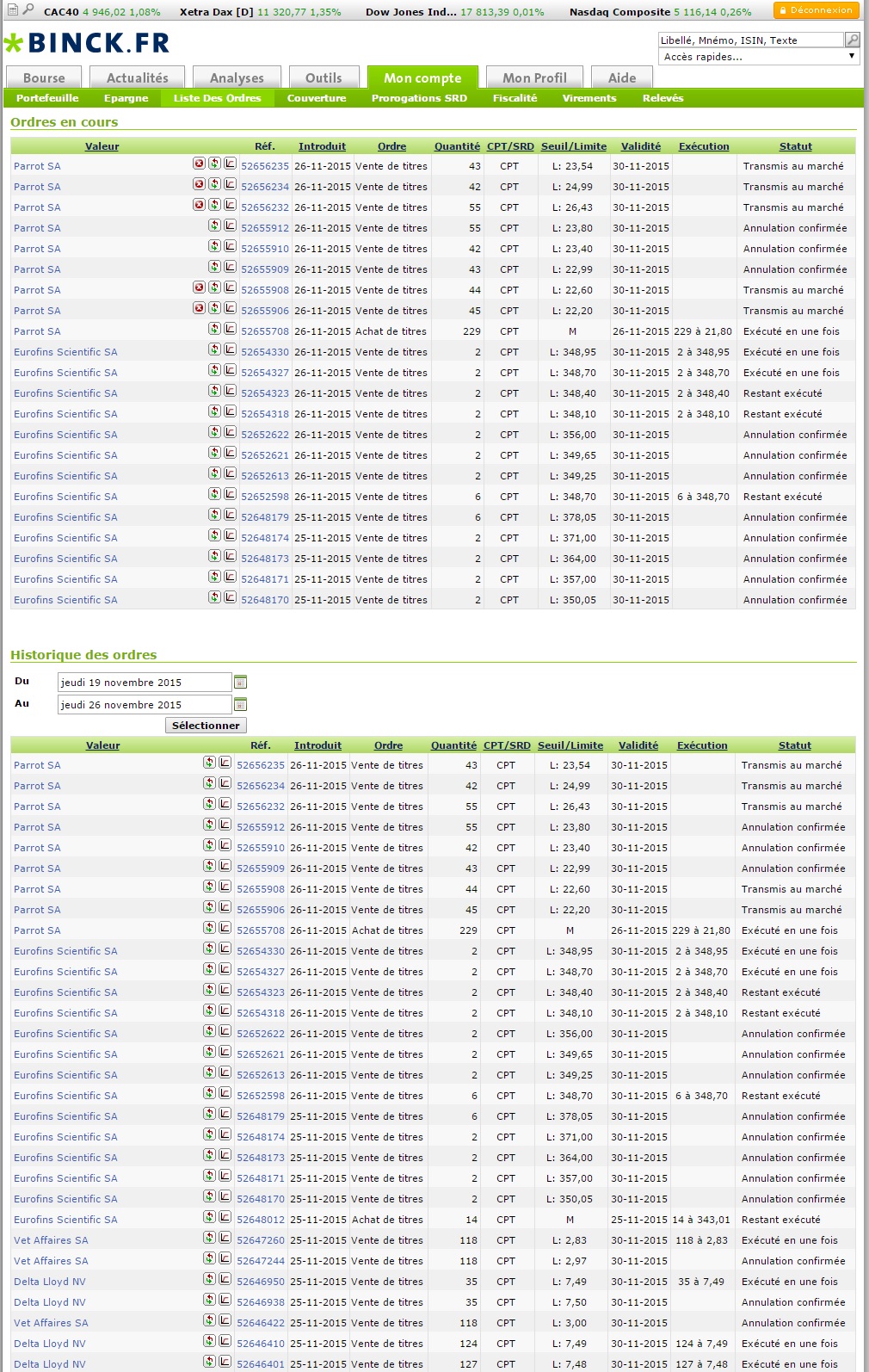Viewport: 869px width, 1372px height.
Task: Open Virements in the submenu
Action: tap(589, 98)
